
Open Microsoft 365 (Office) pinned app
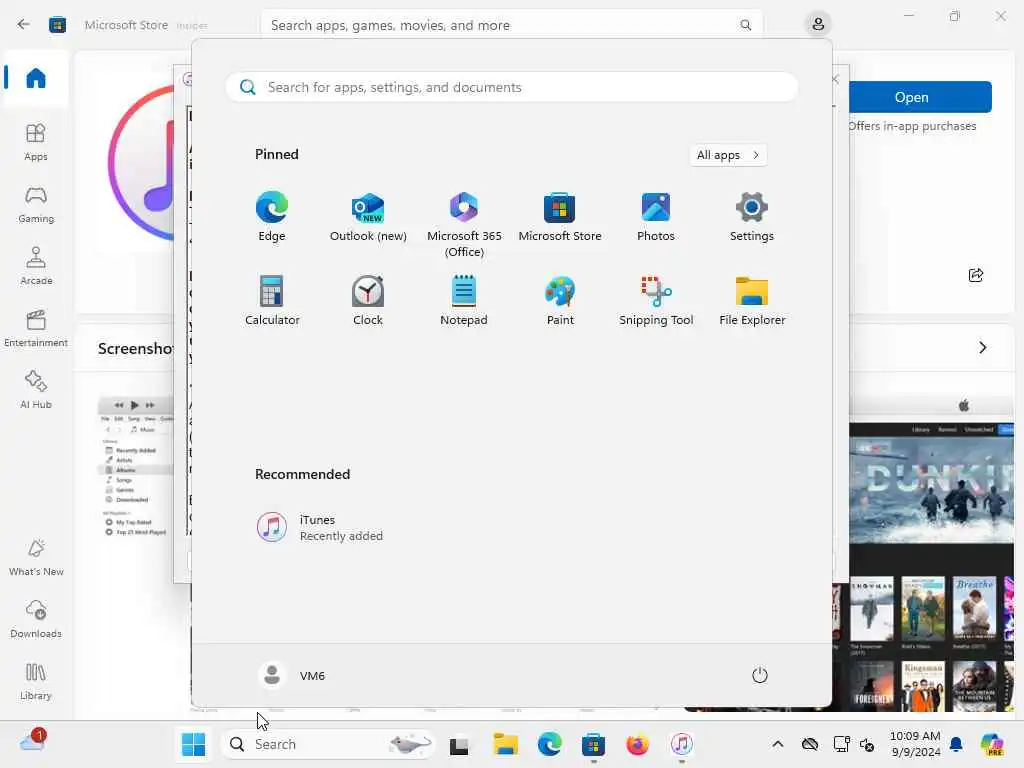point(464,225)
